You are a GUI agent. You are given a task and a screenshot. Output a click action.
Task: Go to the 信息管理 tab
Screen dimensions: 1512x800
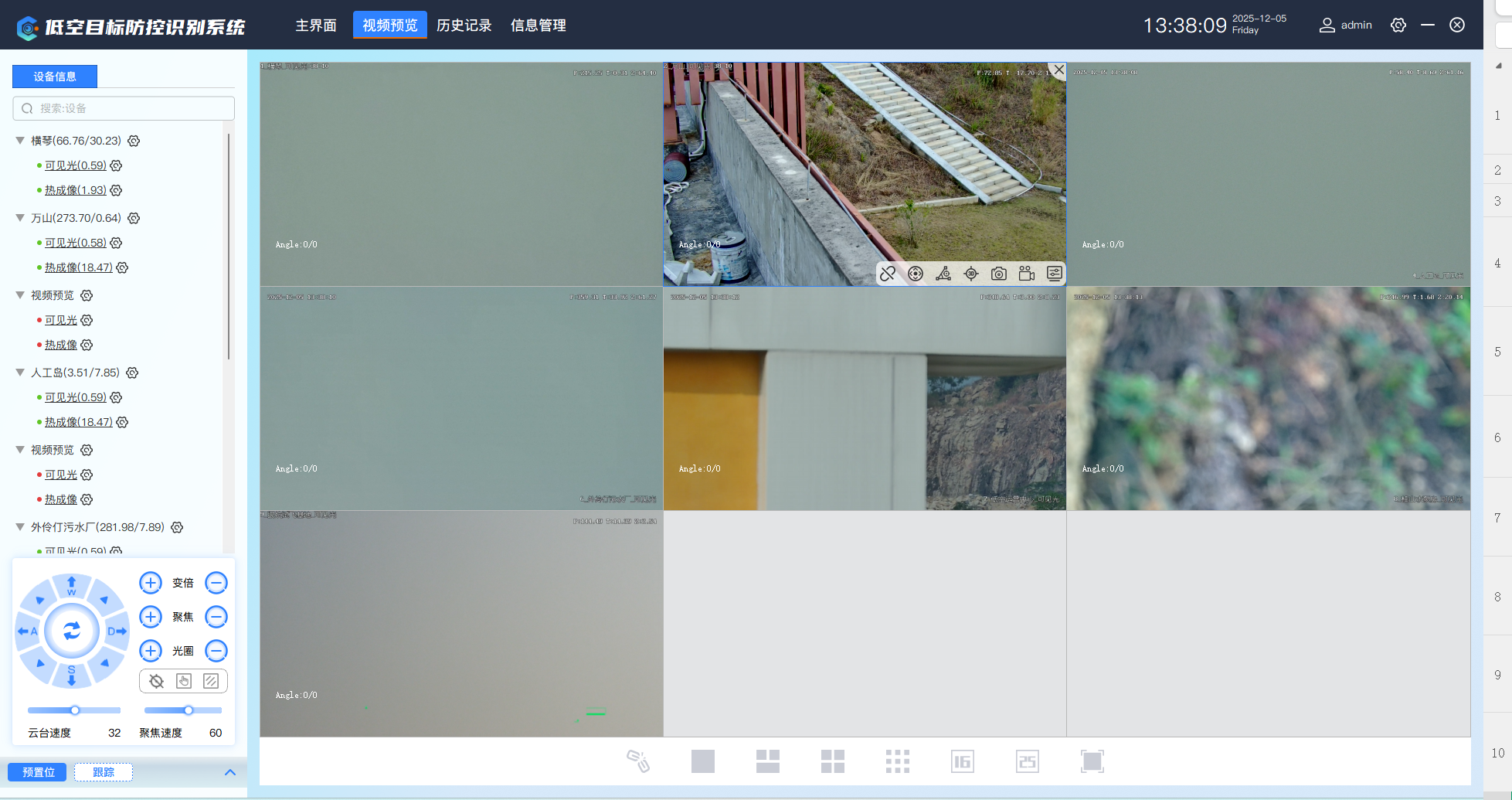538,26
